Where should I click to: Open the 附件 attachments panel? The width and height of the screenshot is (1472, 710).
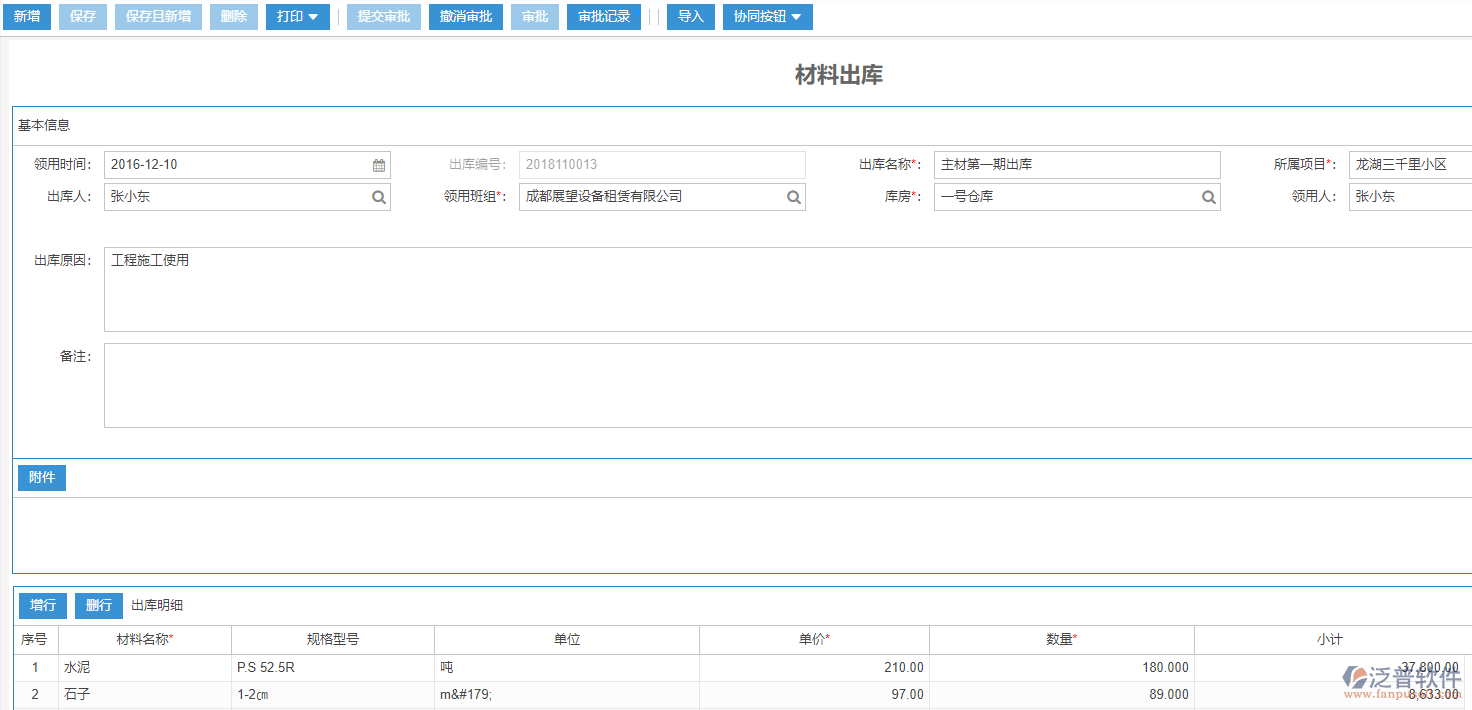(x=41, y=477)
